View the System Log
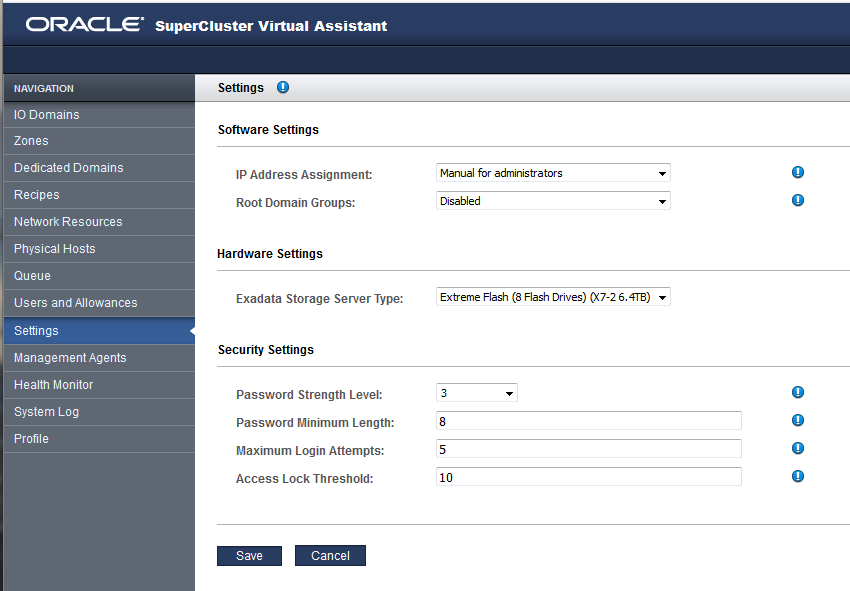 tap(47, 411)
